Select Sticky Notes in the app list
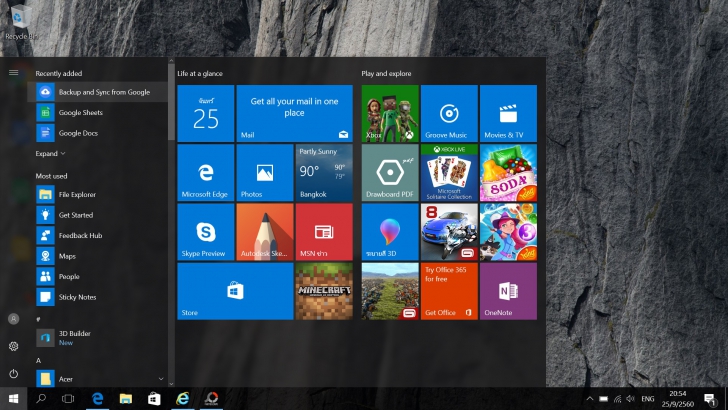 coord(77,297)
